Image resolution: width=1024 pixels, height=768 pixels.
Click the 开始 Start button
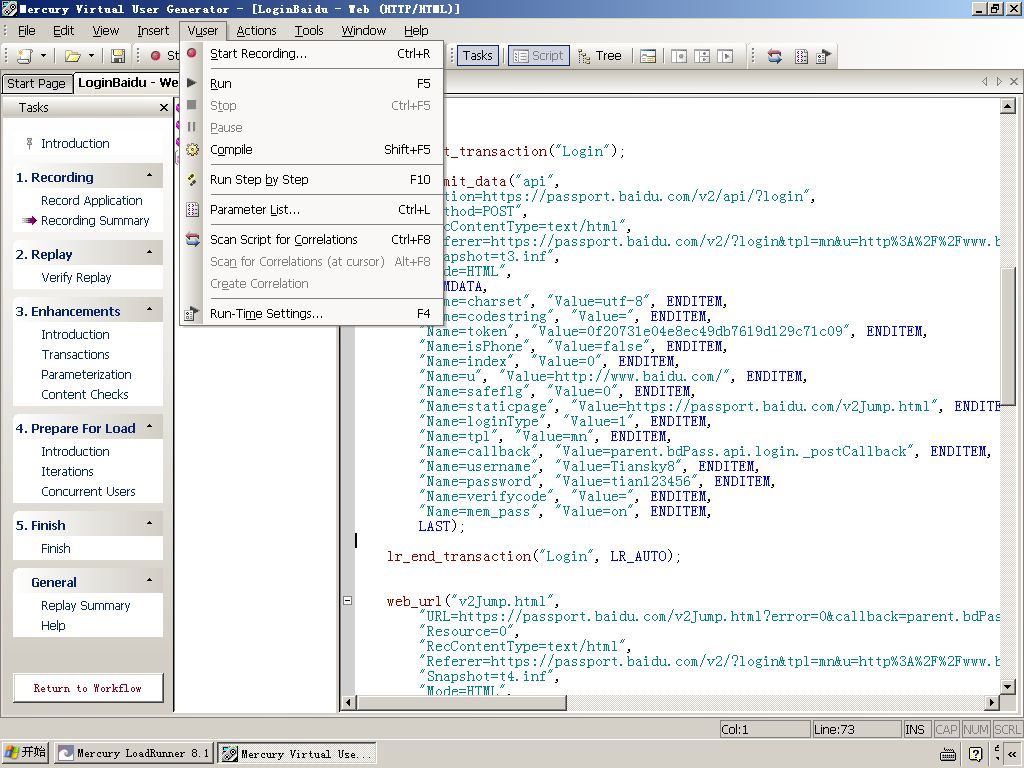coord(25,753)
